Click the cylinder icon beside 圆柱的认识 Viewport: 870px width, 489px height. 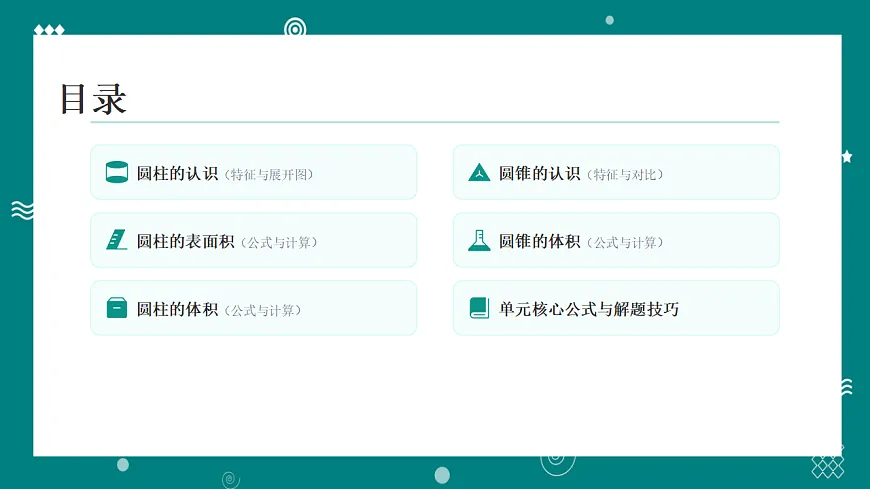coord(117,172)
